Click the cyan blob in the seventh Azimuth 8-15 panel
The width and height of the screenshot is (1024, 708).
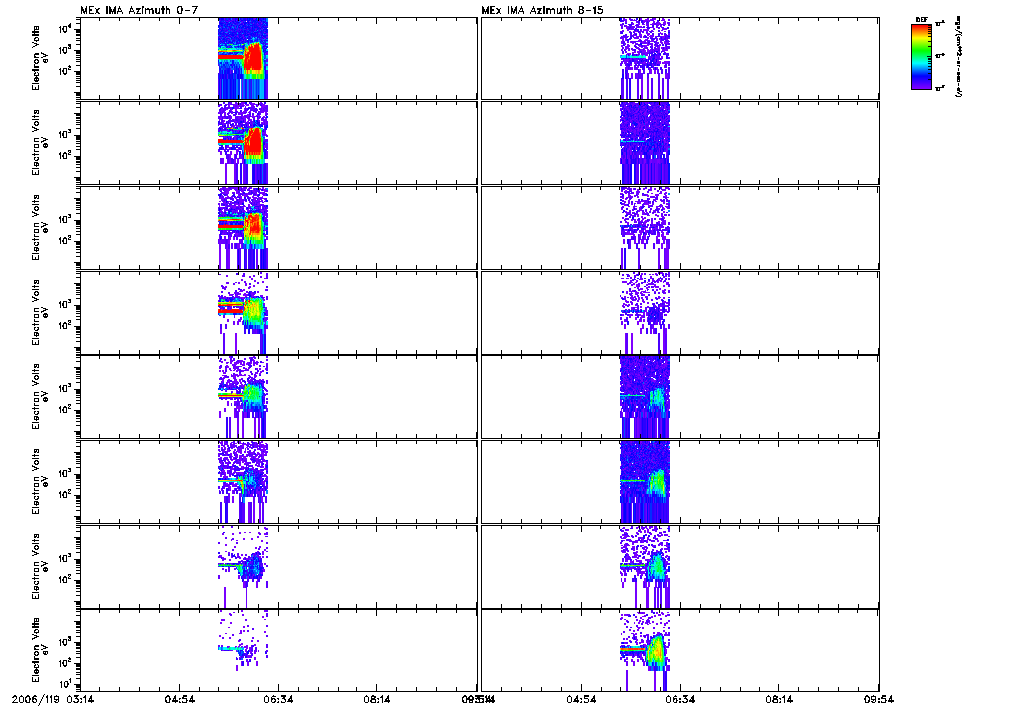point(656,566)
